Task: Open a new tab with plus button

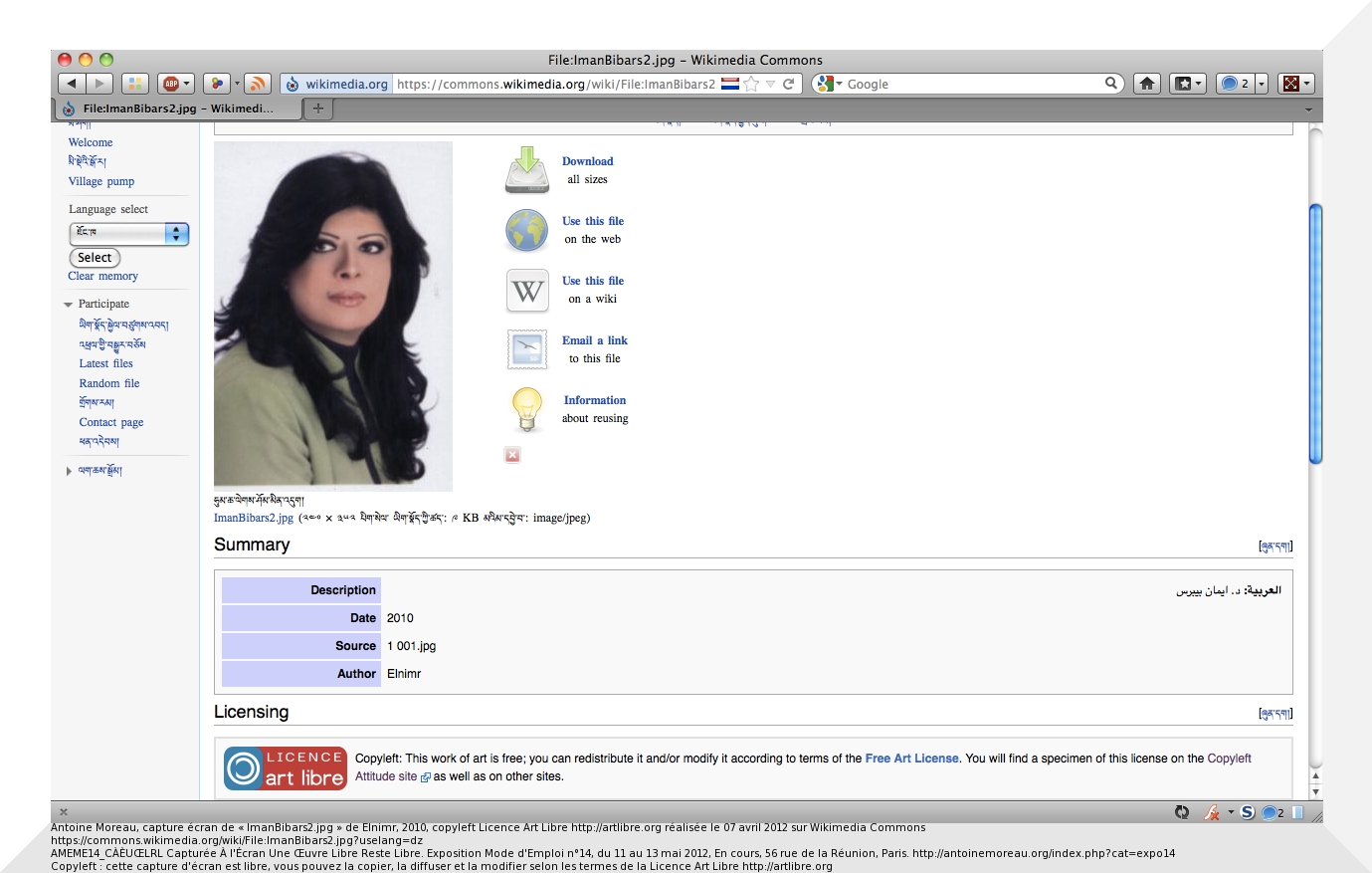Action: tap(317, 109)
